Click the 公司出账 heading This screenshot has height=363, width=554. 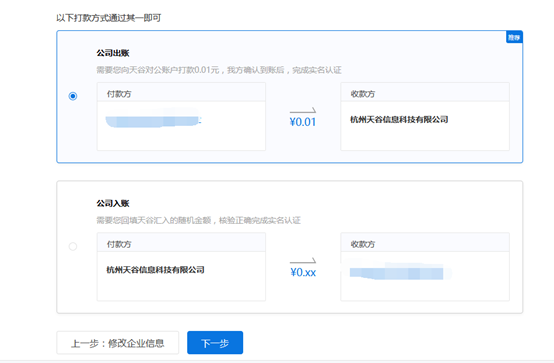click(113, 53)
